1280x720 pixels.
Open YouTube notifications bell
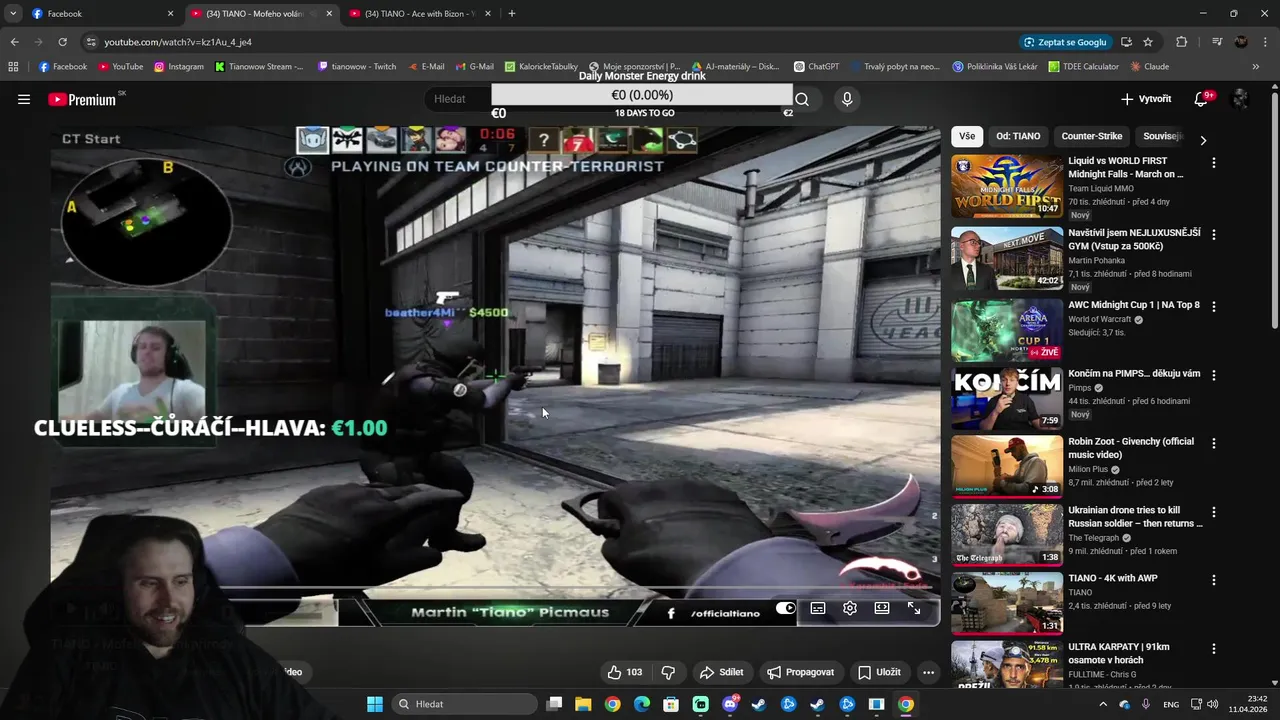(1202, 99)
